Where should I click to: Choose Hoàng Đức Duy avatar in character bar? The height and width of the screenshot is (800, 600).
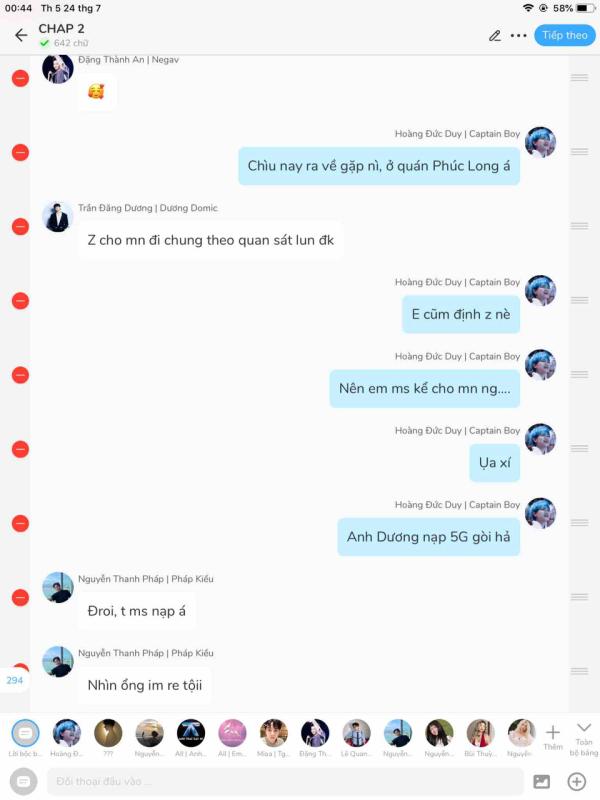click(67, 738)
